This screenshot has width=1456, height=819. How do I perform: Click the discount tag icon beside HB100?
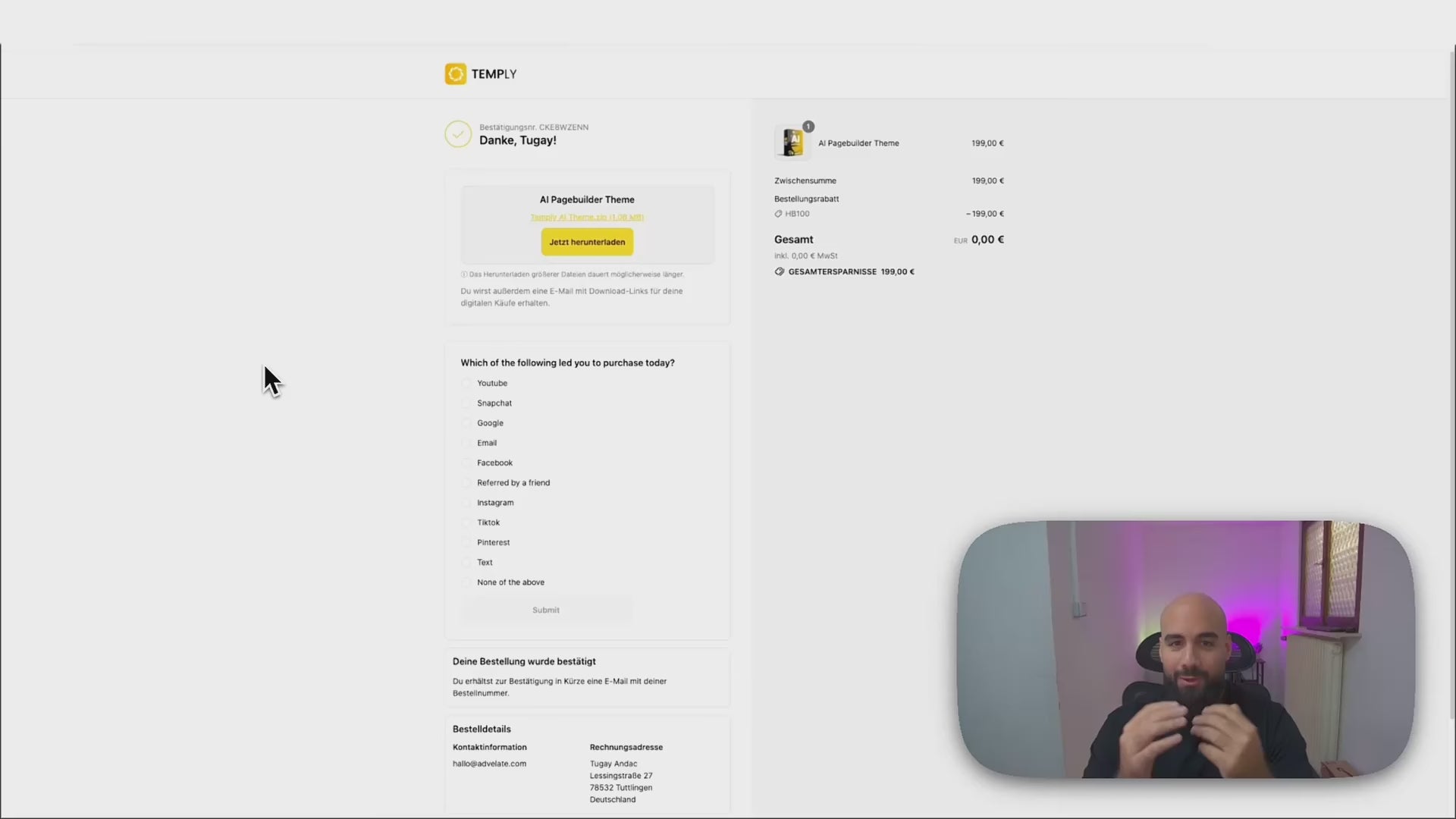[778, 214]
